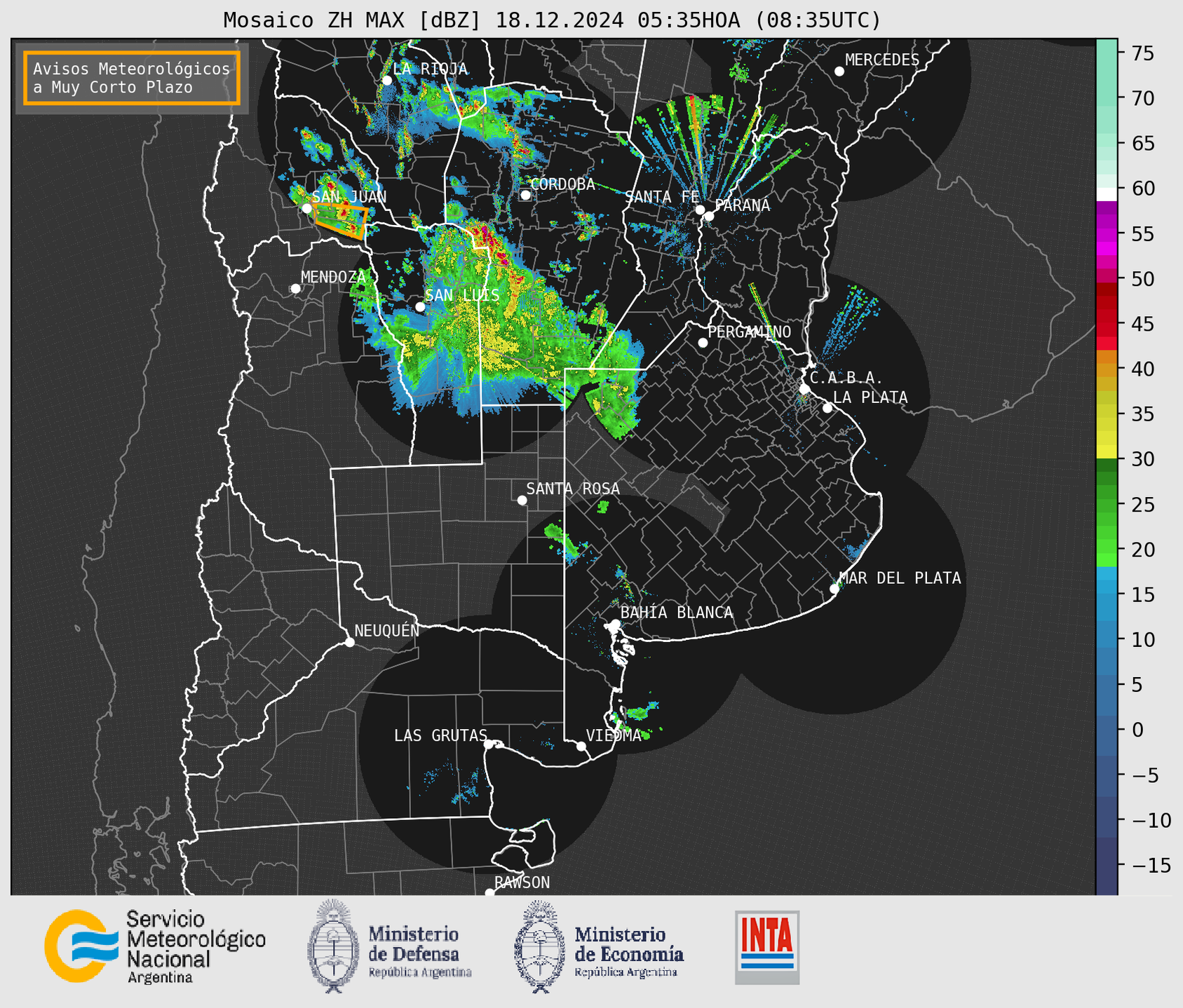Viewport: 1183px width, 1008px height.
Task: Click the Las Grutas marker dot
Action: 489,744
